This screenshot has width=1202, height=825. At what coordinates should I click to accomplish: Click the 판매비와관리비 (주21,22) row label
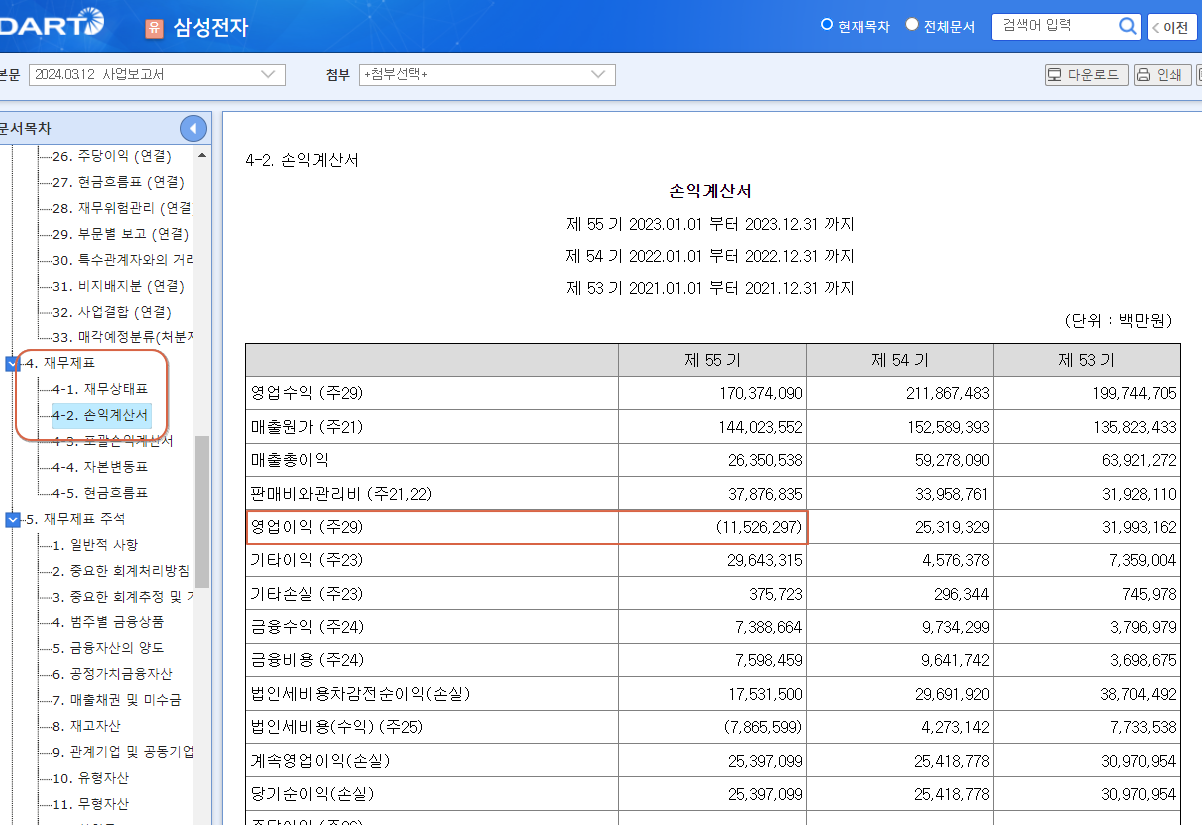pyautogui.click(x=342, y=494)
